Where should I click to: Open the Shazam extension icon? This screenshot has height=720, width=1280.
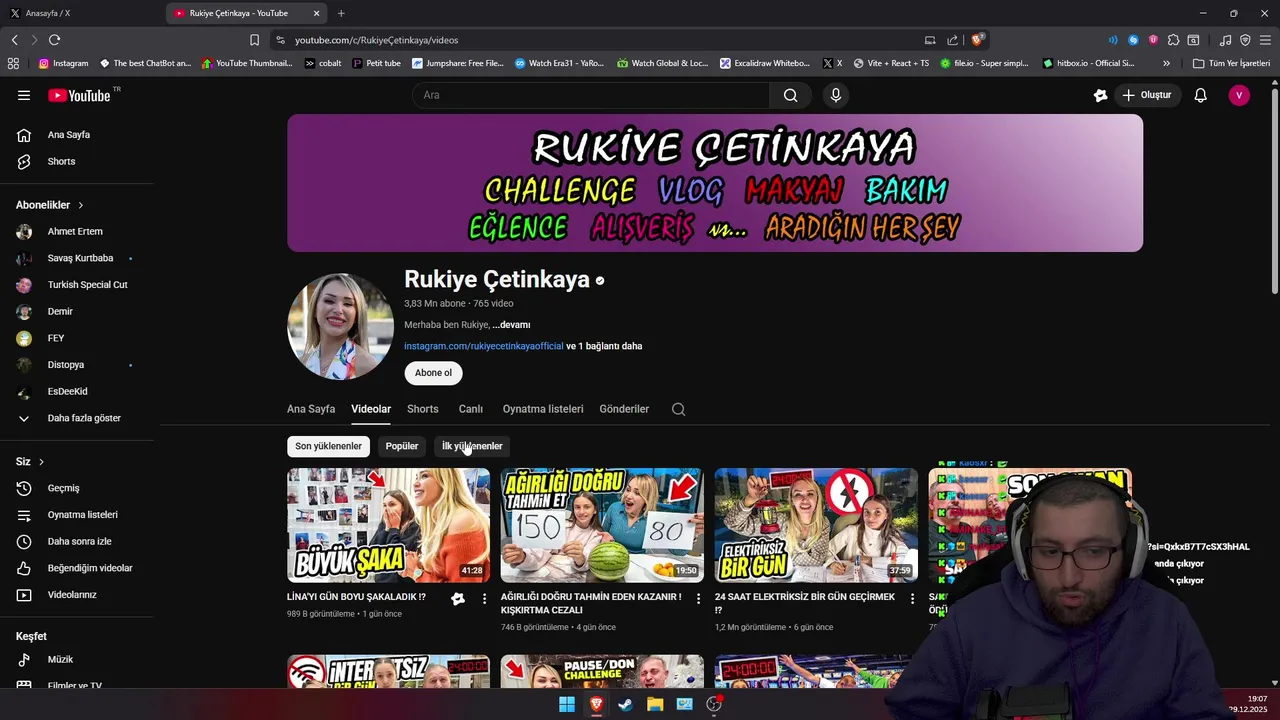click(x=1133, y=40)
